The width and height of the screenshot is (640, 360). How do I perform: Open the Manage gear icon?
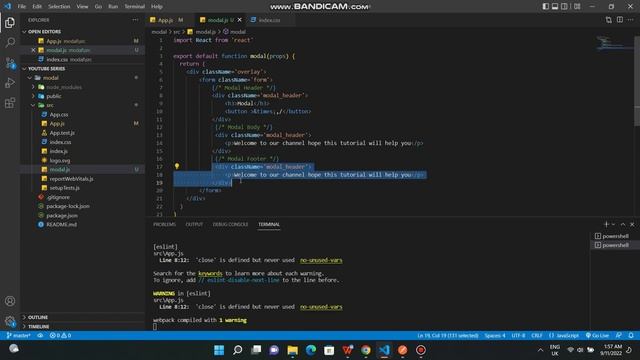(x=10, y=321)
